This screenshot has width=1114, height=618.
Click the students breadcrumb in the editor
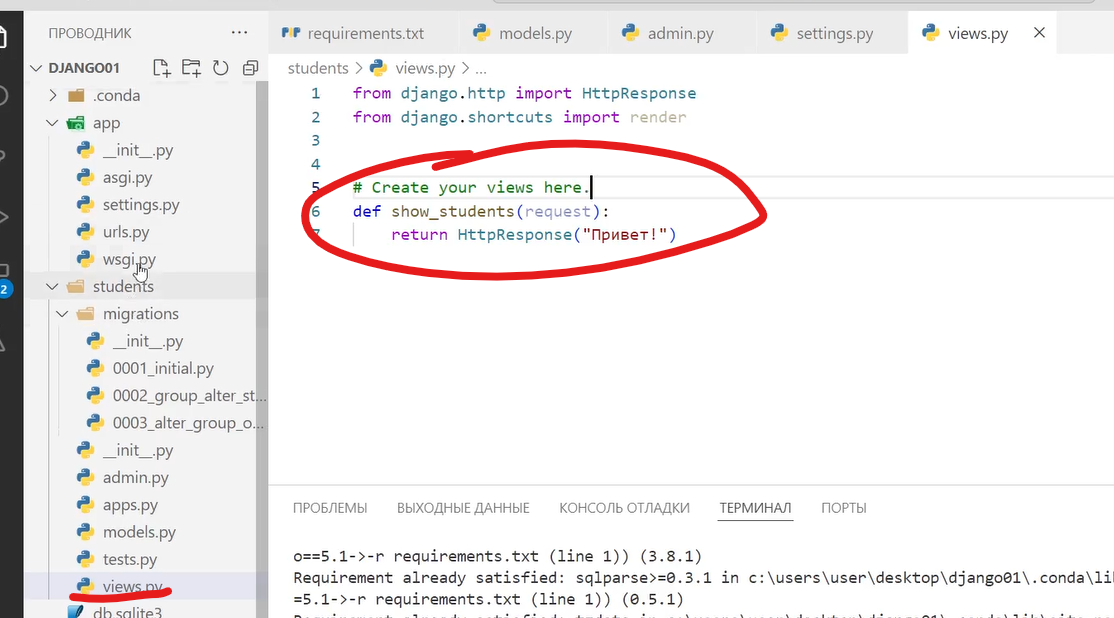coord(317,68)
